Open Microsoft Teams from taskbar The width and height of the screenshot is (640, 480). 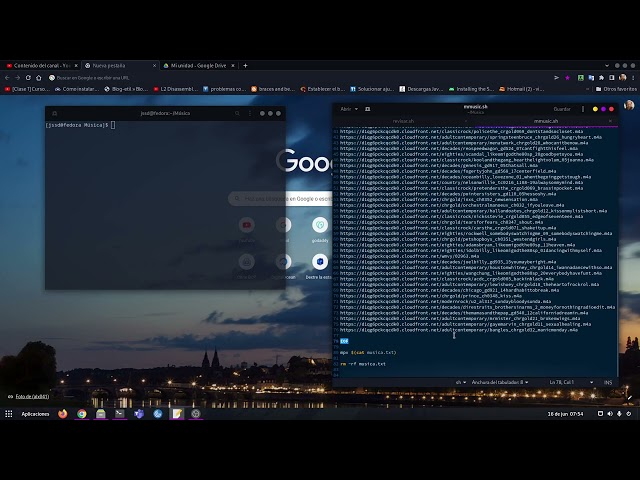[139, 414]
